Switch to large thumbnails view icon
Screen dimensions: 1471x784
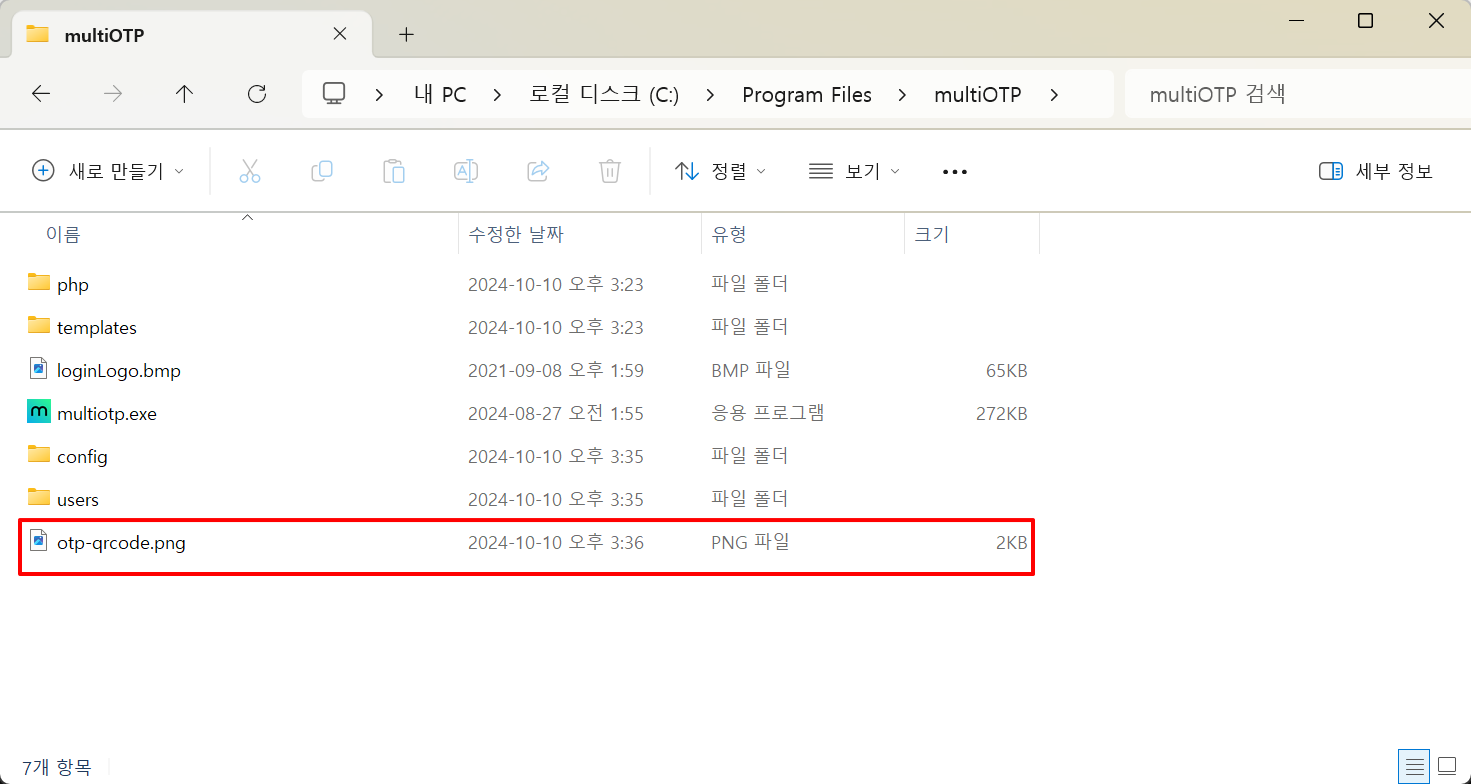(x=1448, y=767)
